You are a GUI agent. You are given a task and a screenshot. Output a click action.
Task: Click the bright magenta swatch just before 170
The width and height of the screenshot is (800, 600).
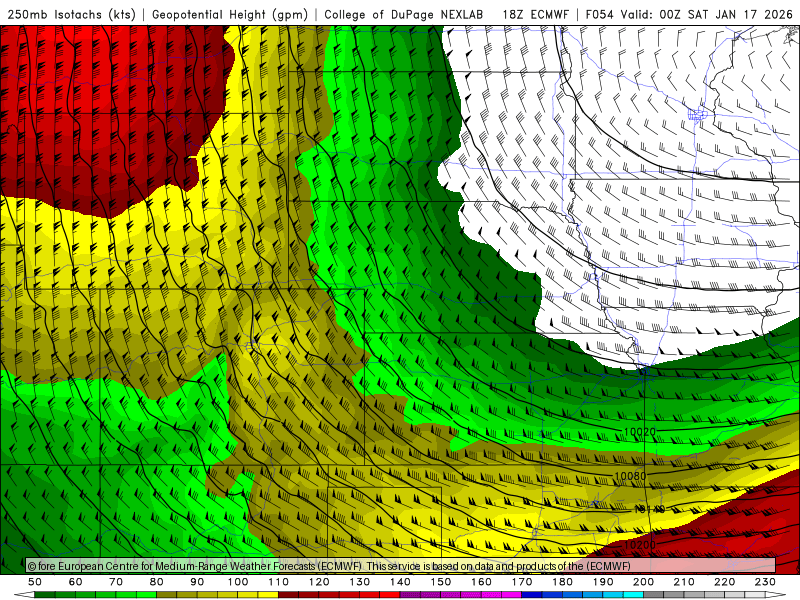pos(511,594)
